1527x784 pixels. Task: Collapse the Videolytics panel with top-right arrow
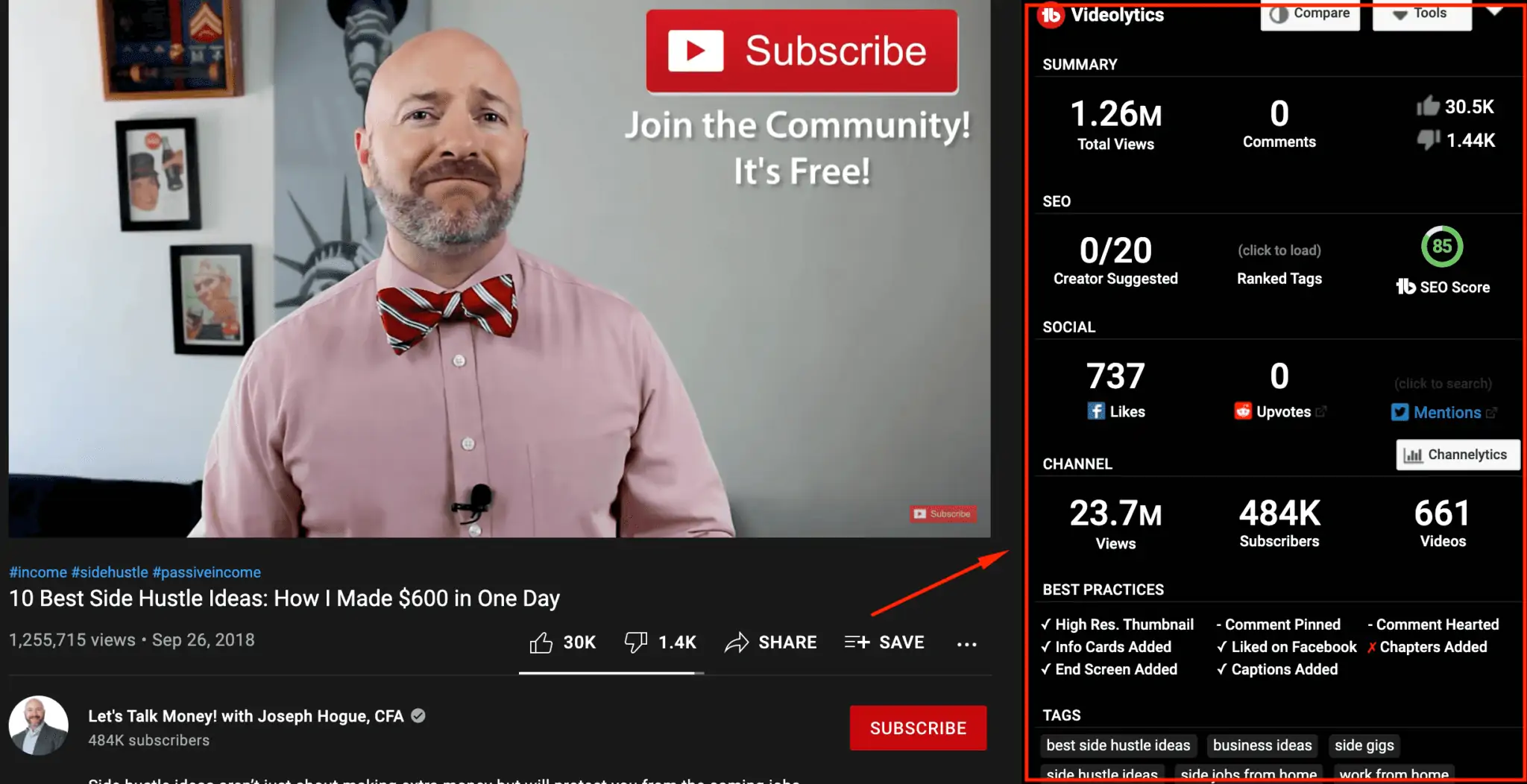tap(1495, 11)
